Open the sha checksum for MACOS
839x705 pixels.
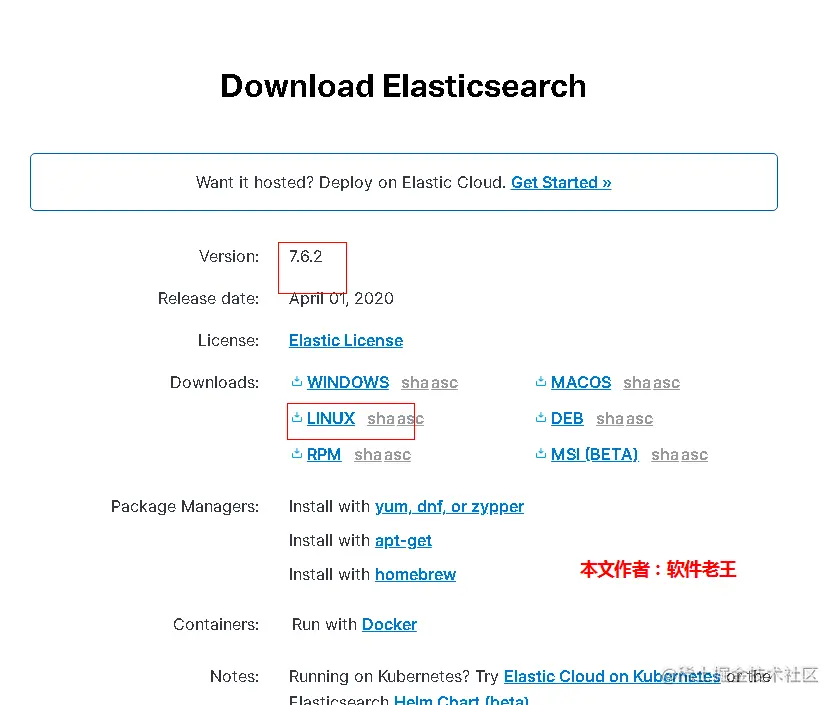[x=637, y=383]
